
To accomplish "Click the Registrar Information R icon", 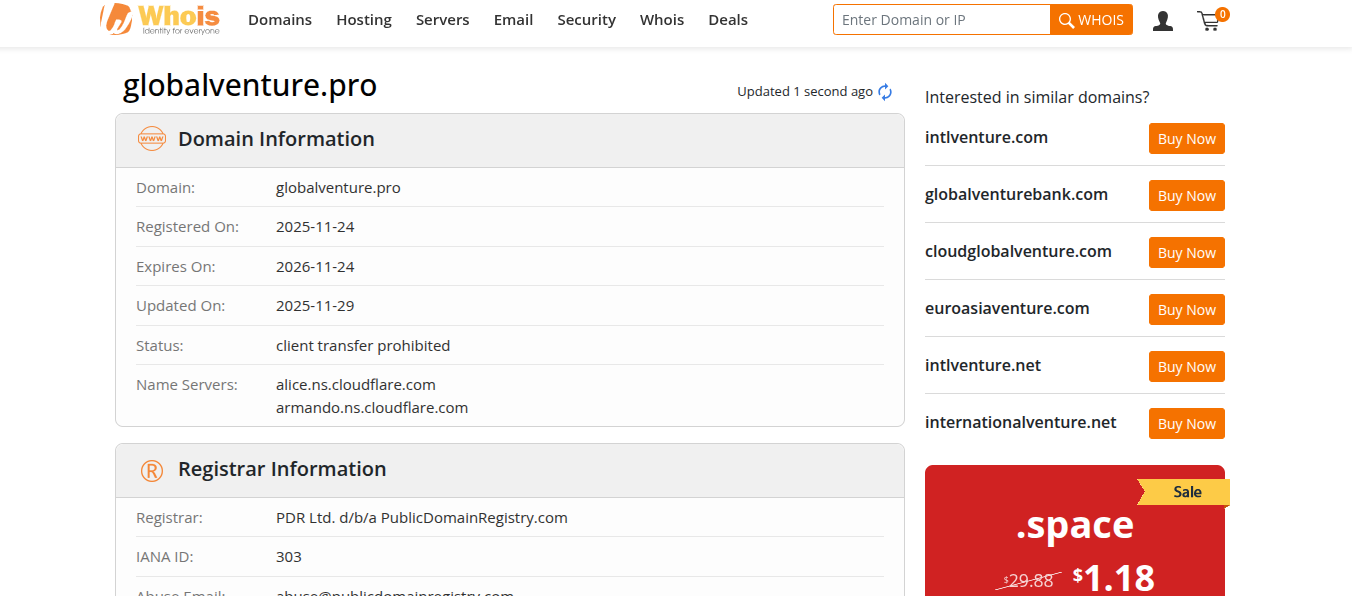I will click(151, 470).
